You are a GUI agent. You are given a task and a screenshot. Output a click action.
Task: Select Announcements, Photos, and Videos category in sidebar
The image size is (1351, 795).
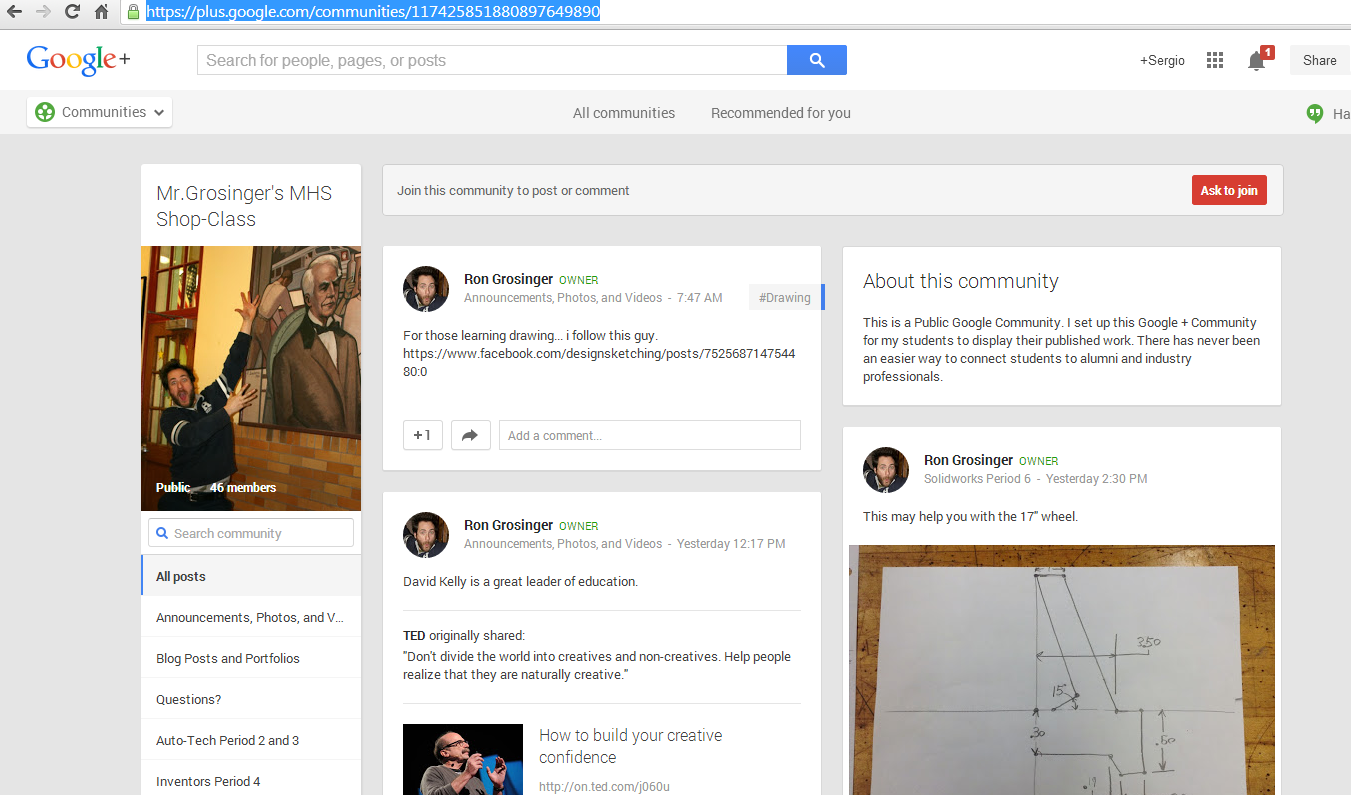[251, 617]
